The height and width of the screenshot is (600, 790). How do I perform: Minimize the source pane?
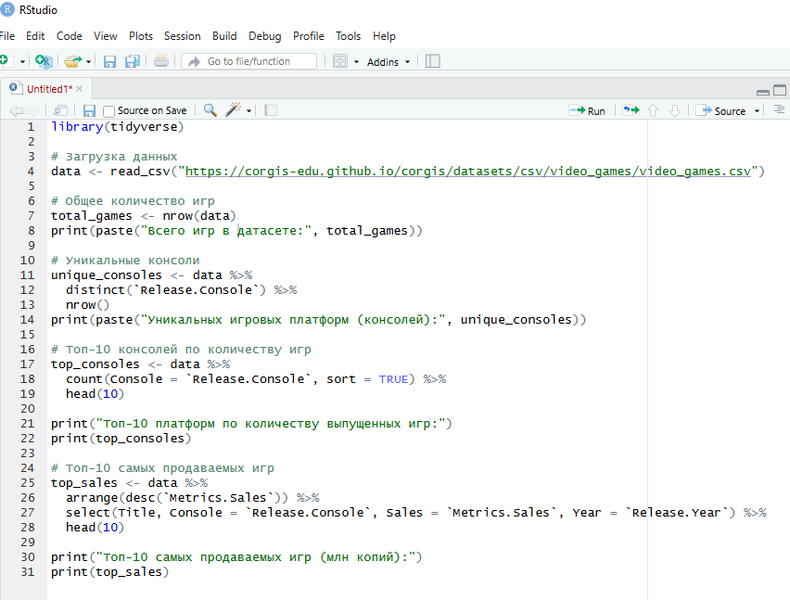763,92
